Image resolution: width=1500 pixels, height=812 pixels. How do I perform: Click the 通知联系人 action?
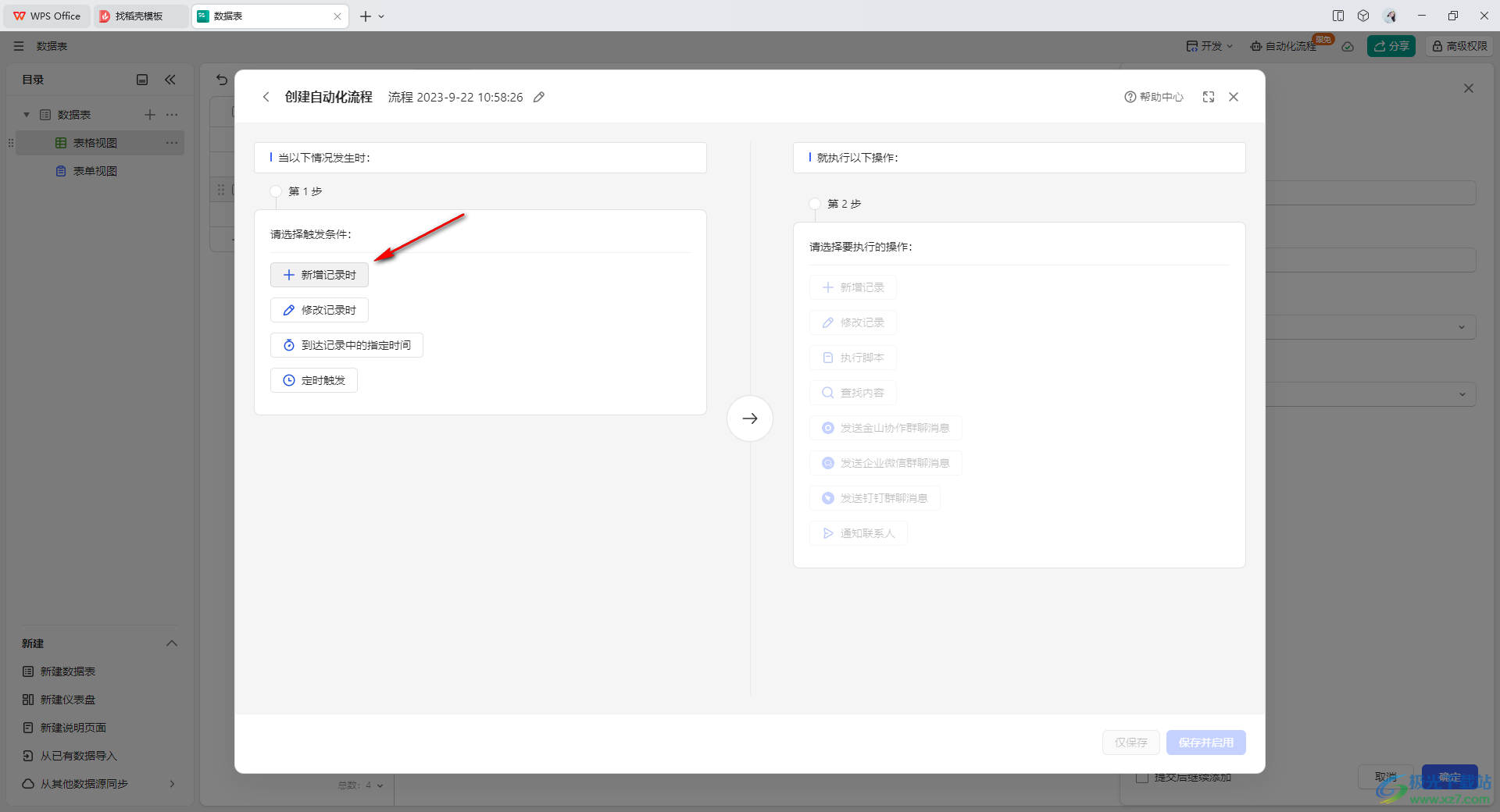tap(859, 533)
